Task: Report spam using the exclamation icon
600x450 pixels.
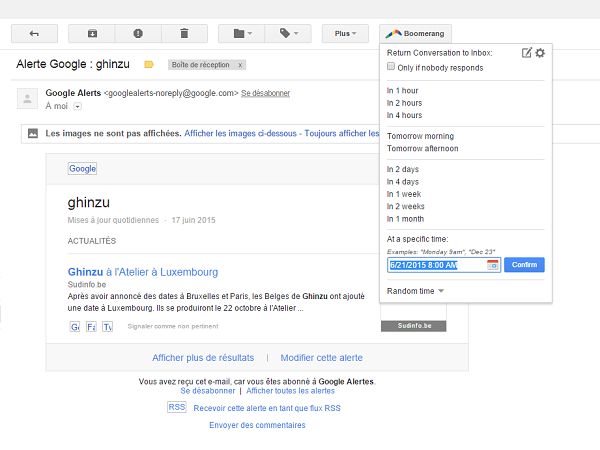Action: point(138,34)
